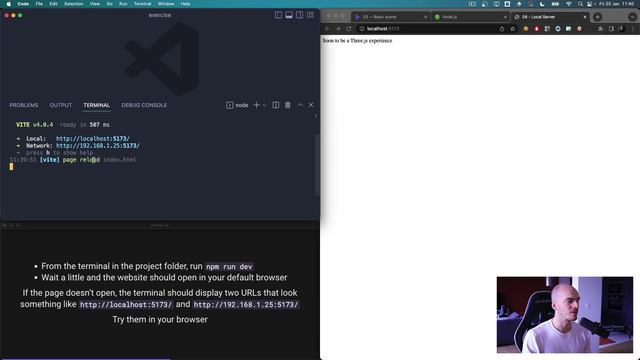
Task: Go back in the browser
Action: click(x=327, y=29)
